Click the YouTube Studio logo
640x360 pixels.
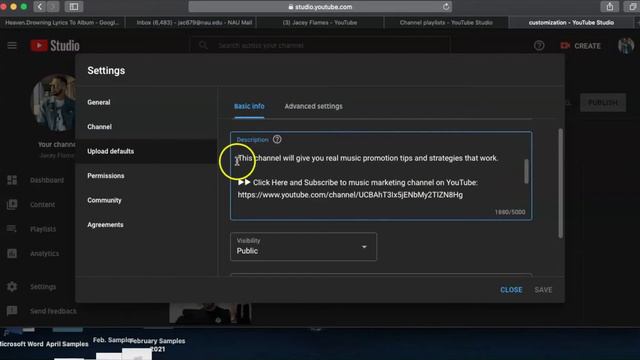(55, 45)
